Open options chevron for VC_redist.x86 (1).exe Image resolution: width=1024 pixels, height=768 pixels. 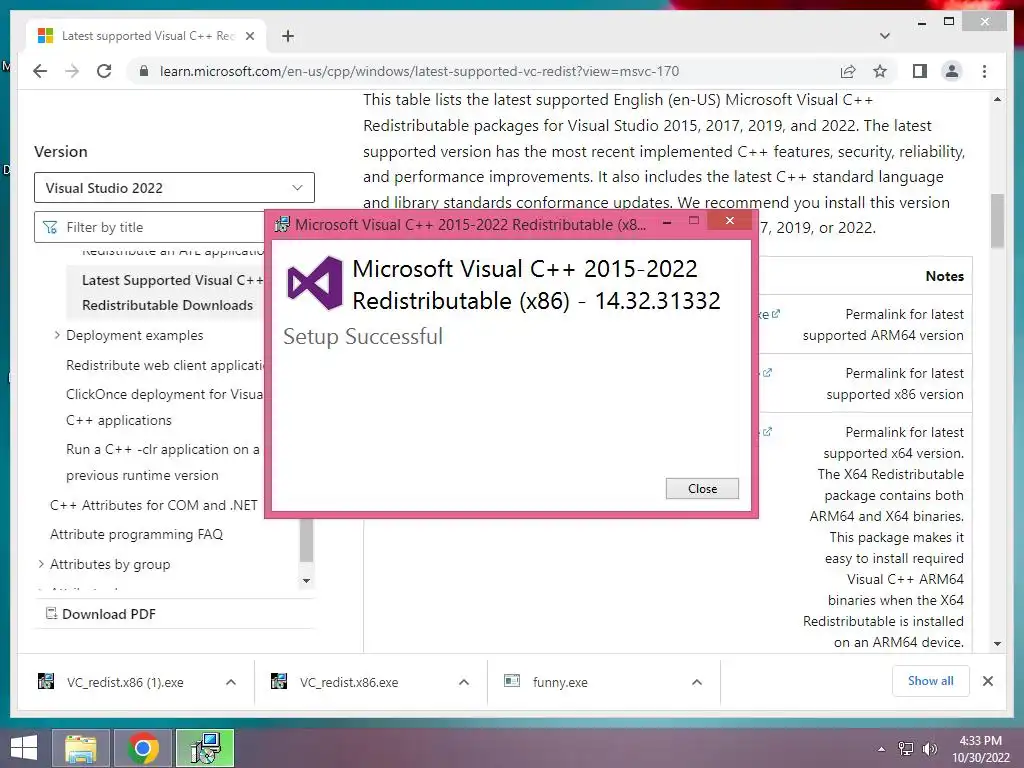tap(231, 682)
